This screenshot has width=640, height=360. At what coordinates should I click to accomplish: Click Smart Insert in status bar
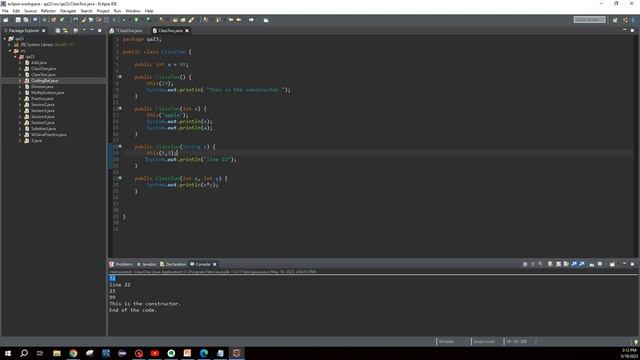coord(484,342)
